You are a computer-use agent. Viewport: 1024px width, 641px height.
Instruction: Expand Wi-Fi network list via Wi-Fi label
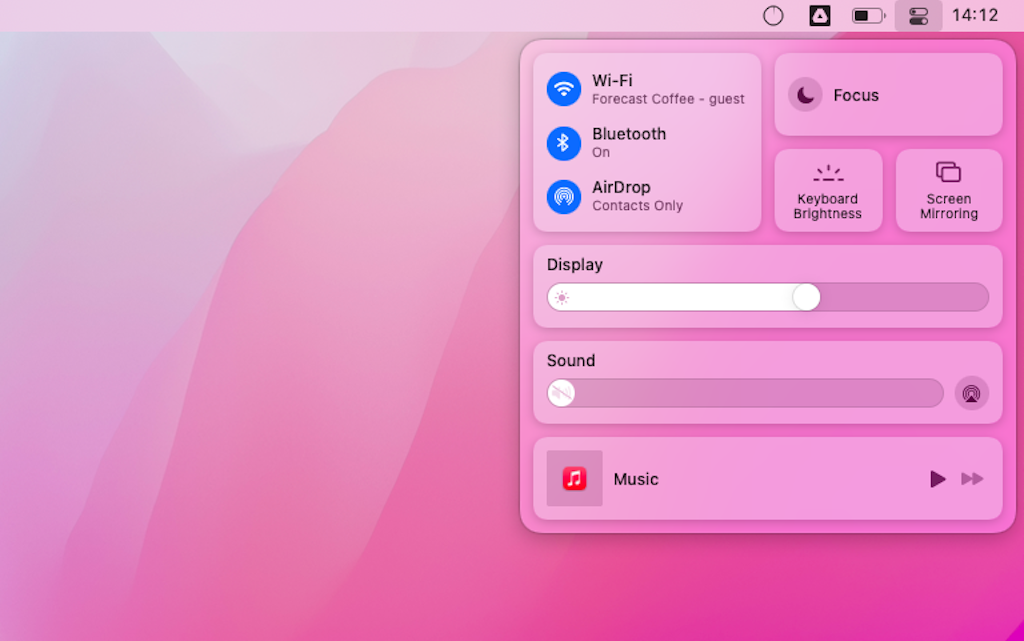[612, 81]
